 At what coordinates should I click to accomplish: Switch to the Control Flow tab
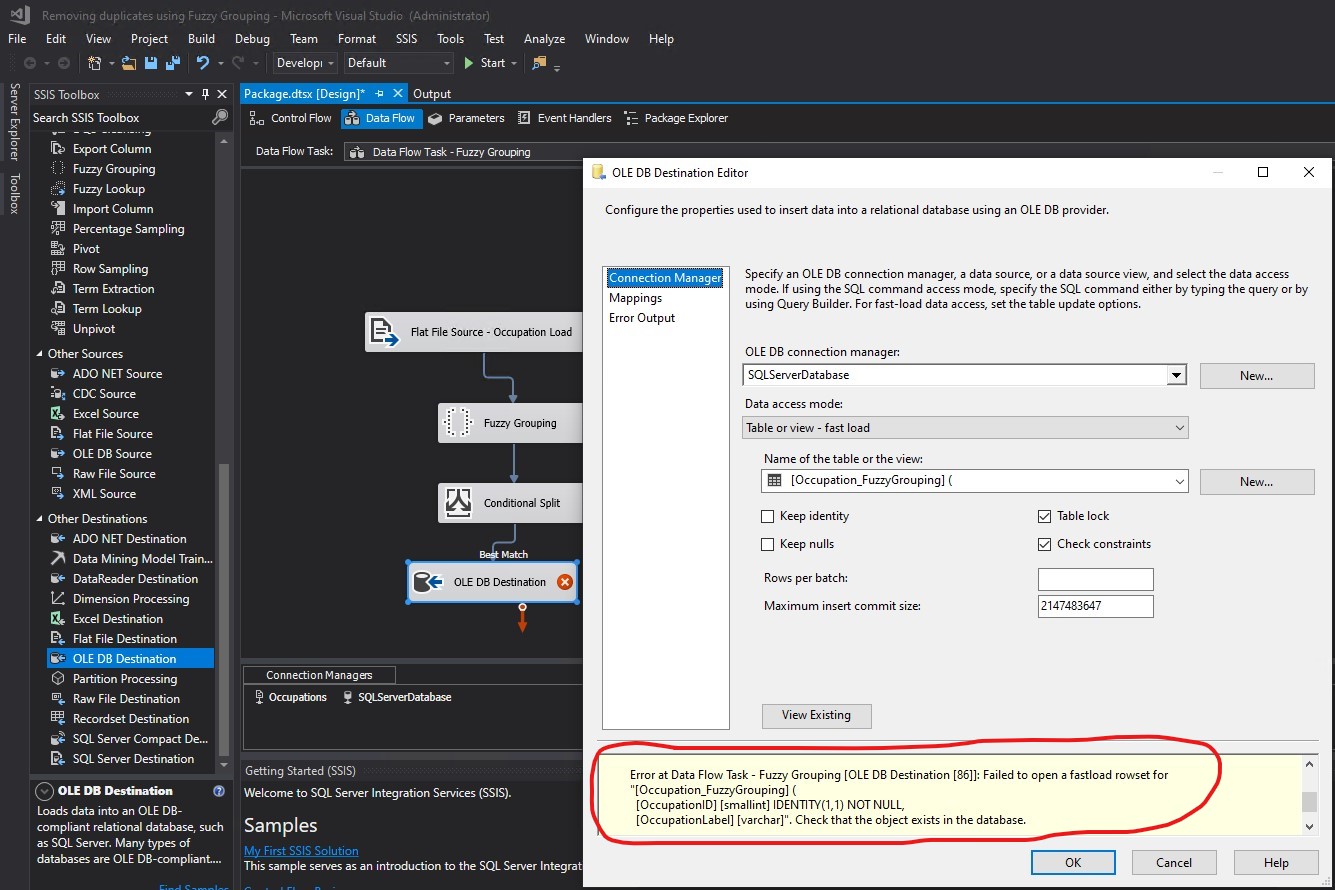click(x=291, y=118)
